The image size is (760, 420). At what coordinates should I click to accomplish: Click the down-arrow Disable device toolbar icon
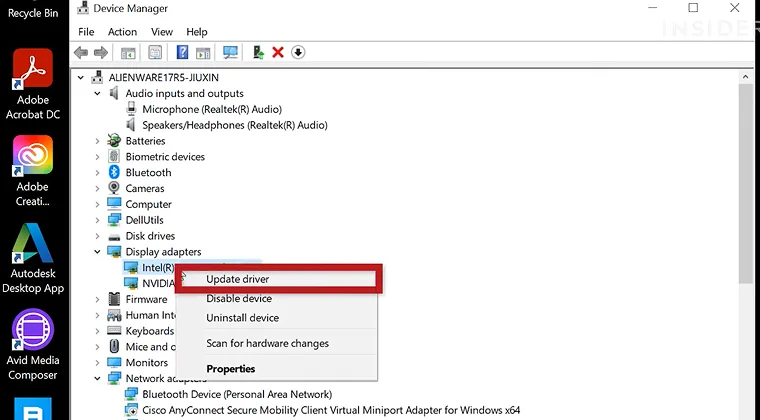(x=298, y=52)
